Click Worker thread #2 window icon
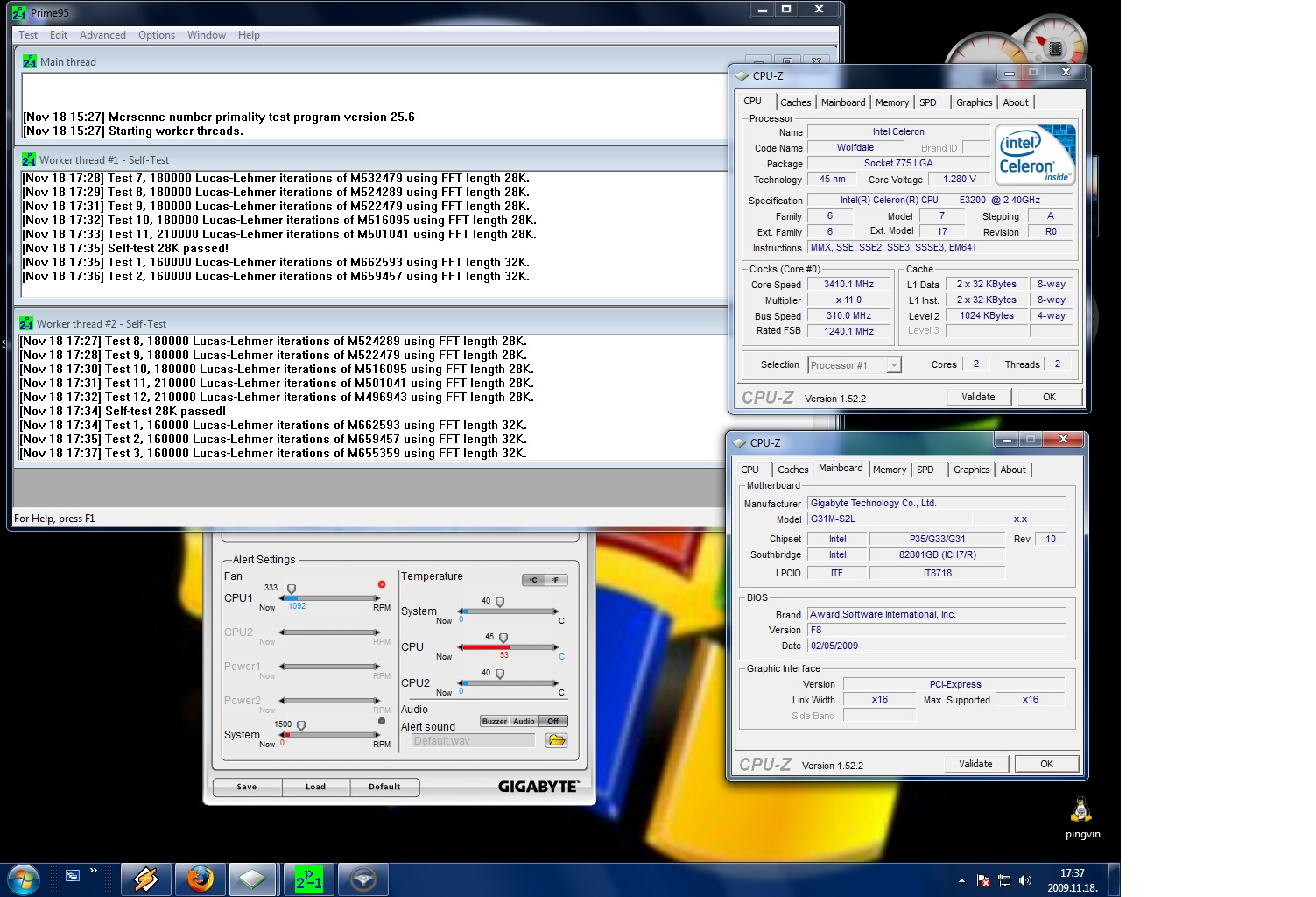This screenshot has width=1316, height=897. (x=26, y=323)
